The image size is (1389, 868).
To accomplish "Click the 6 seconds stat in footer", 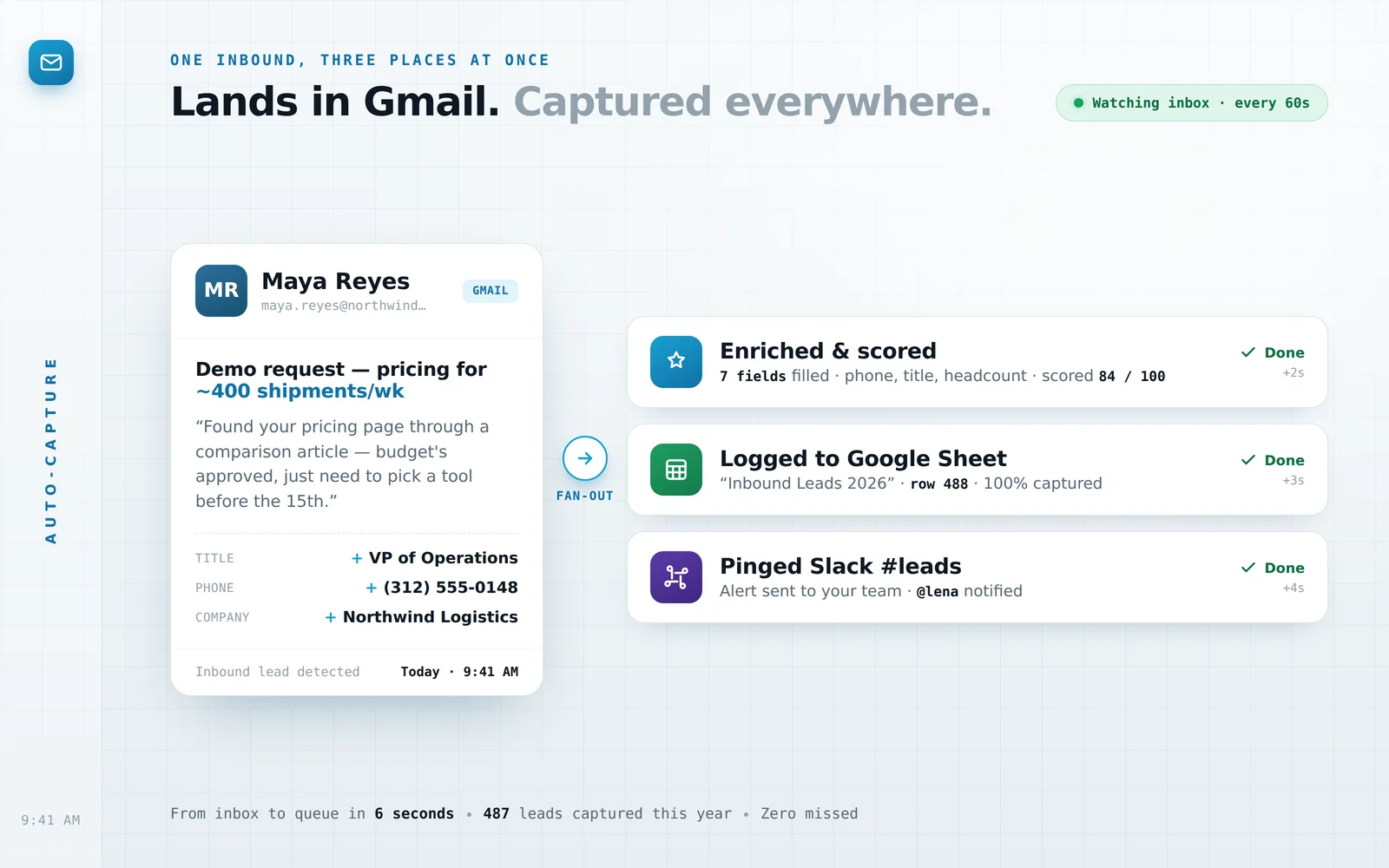I will [x=414, y=813].
